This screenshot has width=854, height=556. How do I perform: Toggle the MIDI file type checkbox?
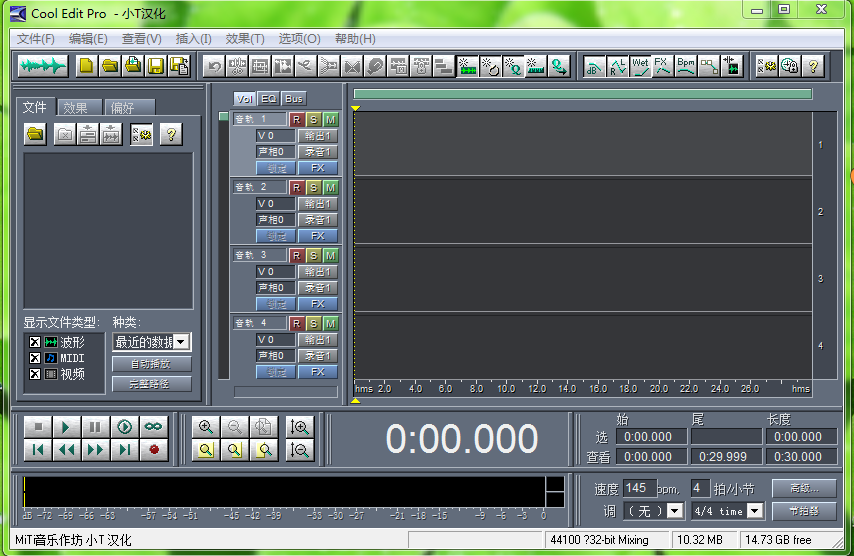point(35,358)
